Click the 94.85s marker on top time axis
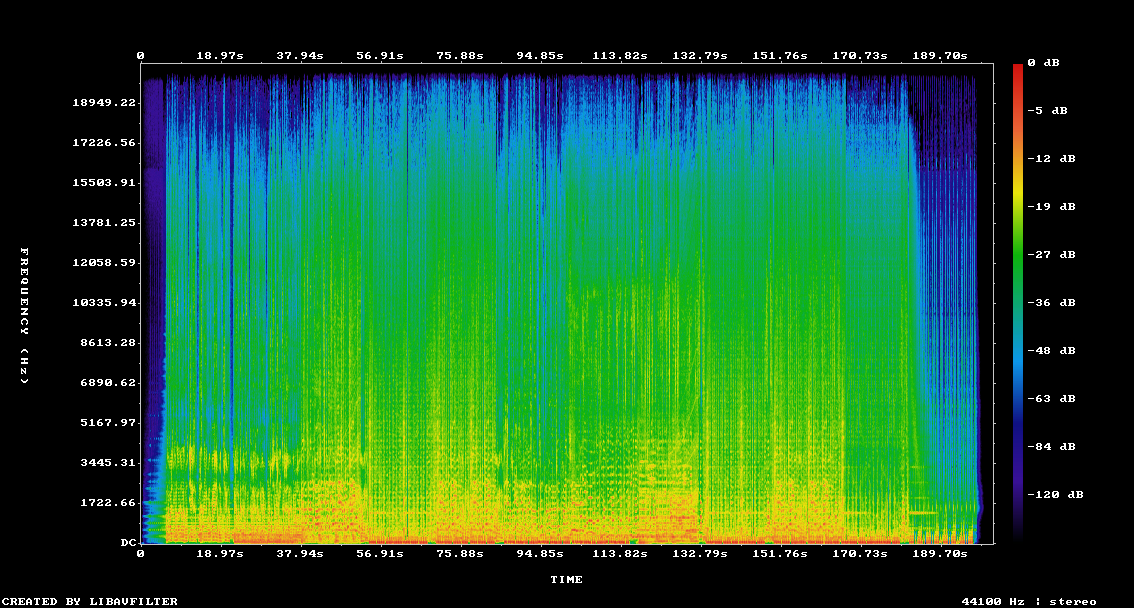This screenshot has width=1134, height=608. (538, 55)
